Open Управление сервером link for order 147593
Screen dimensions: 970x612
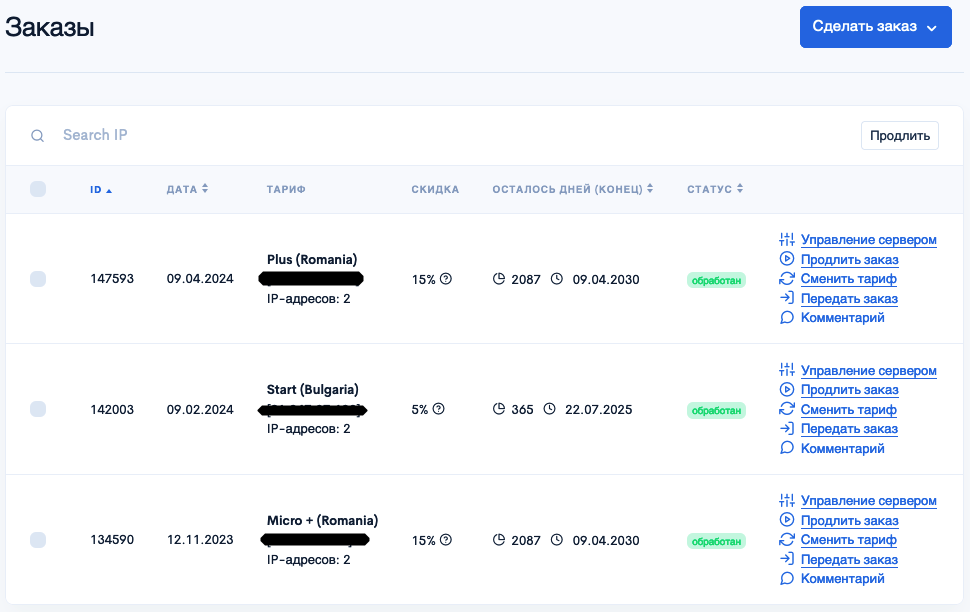869,239
